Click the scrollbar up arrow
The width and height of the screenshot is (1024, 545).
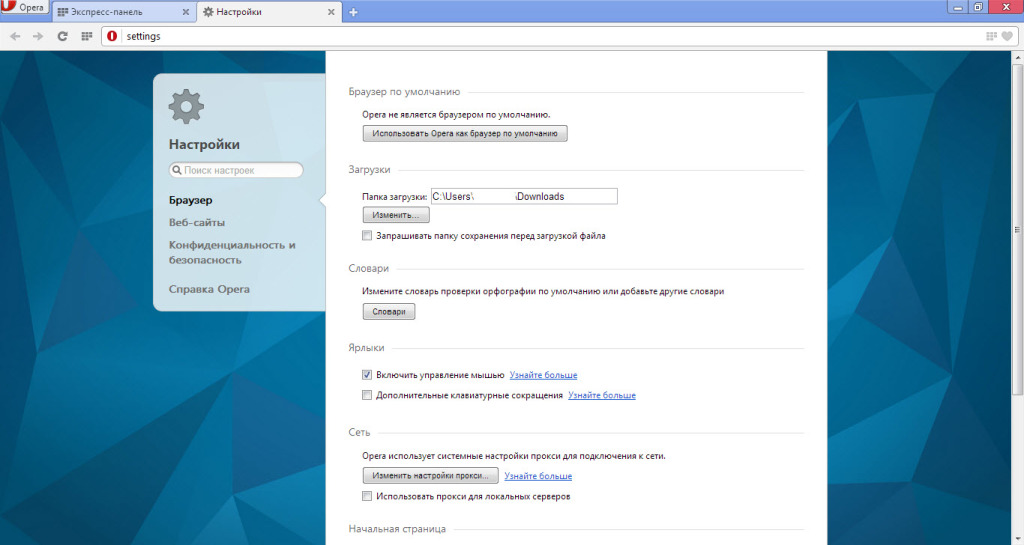1017,57
